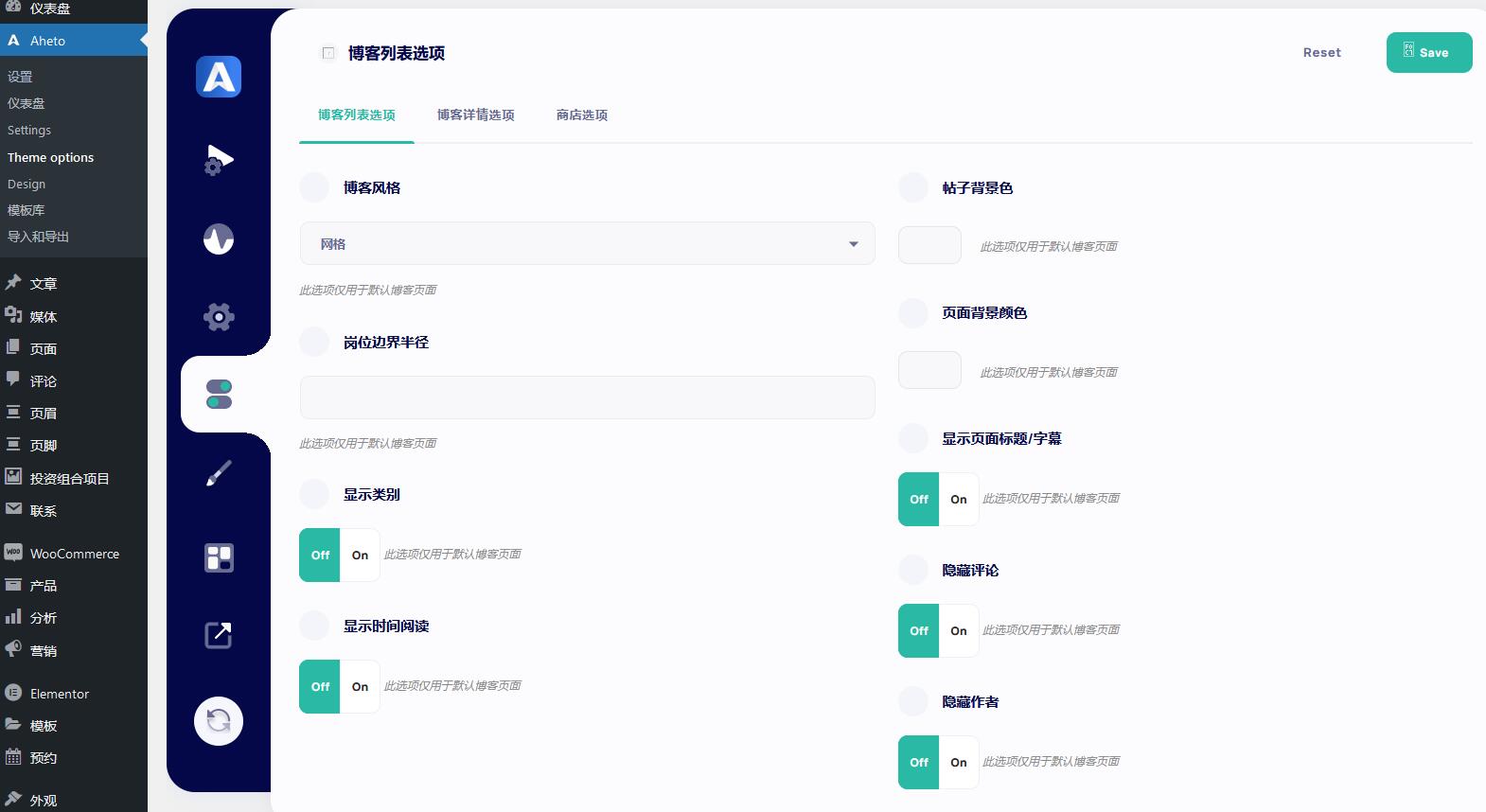This screenshot has height=812, width=1486.
Task: Select the paintbrush design icon
Action: tap(219, 473)
